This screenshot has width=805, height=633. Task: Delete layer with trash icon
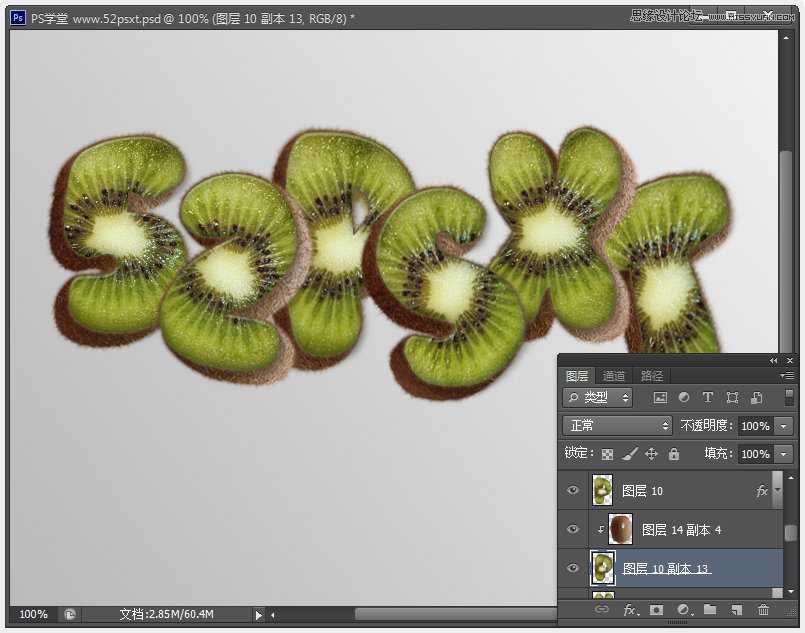pos(763,609)
